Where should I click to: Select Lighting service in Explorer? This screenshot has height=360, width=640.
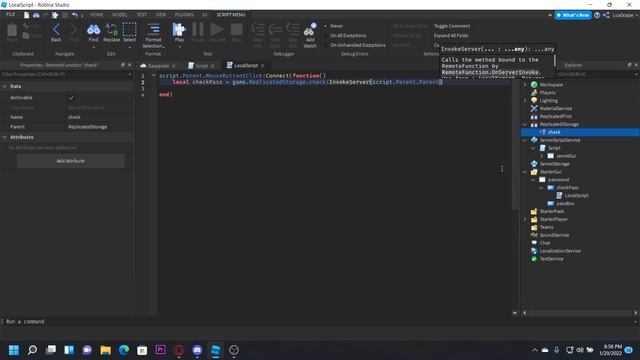point(548,100)
